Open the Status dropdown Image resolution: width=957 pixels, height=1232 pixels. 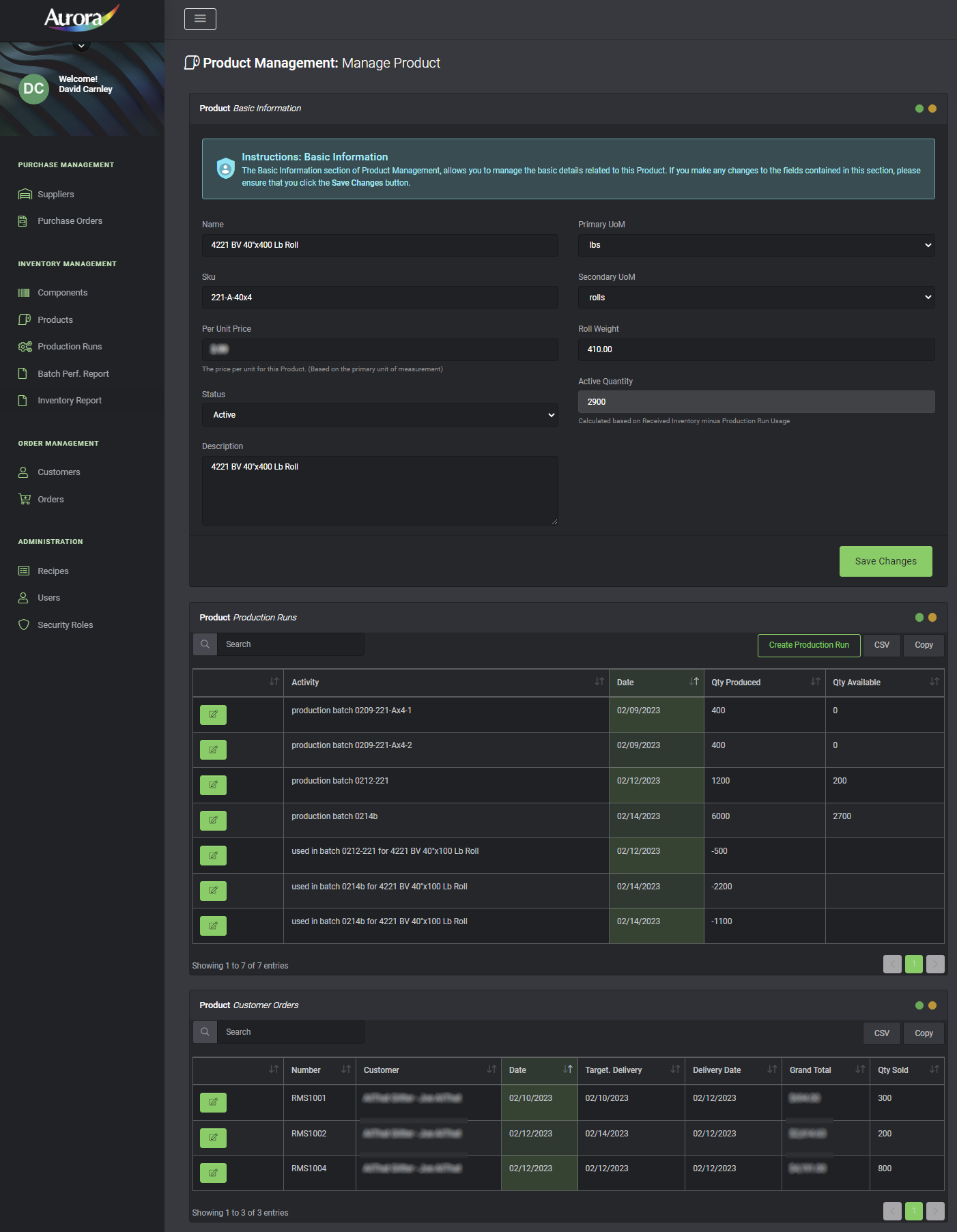point(380,415)
